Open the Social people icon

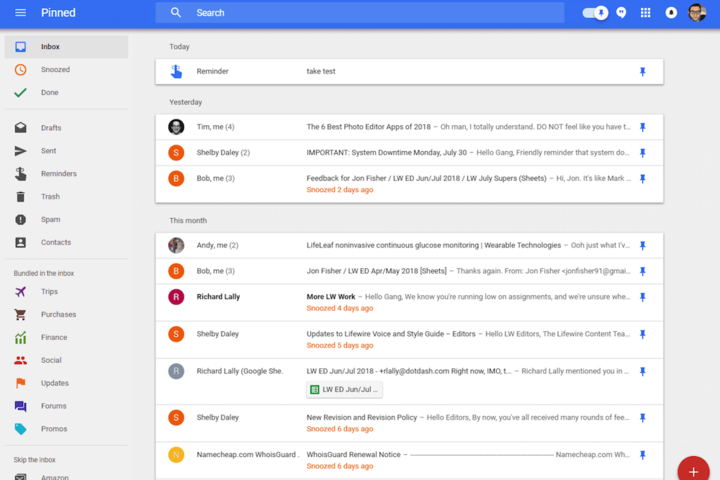pos(20,361)
